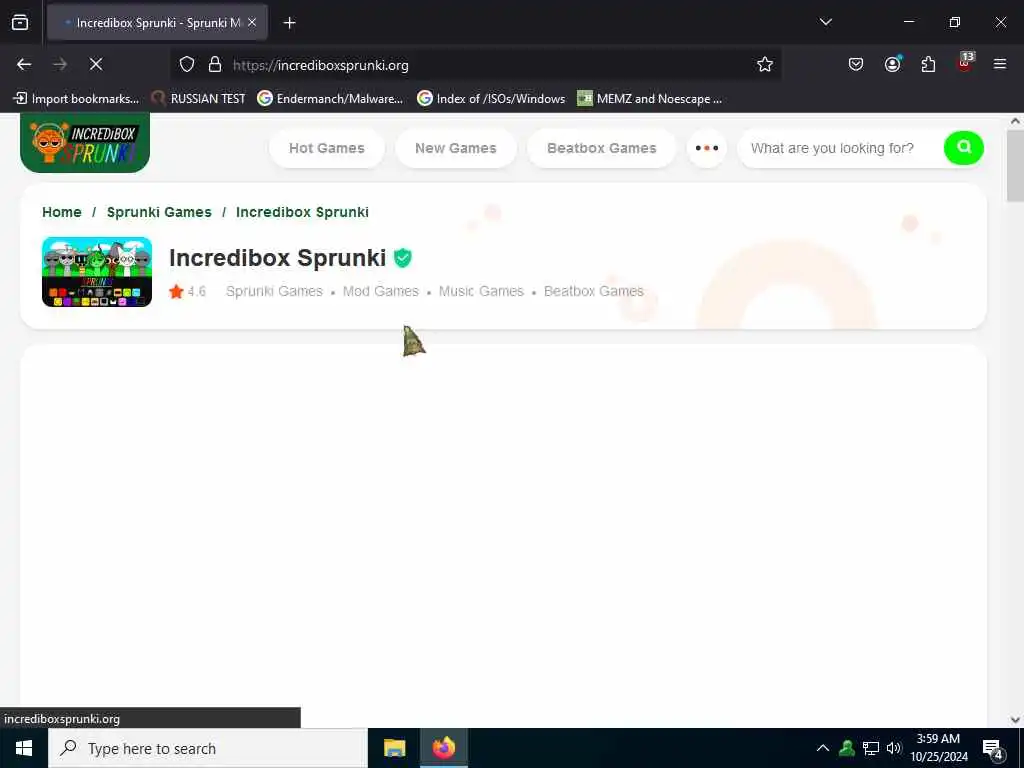Open Index of /ISOs/Windows bookmark
1024x768 pixels.
491,99
